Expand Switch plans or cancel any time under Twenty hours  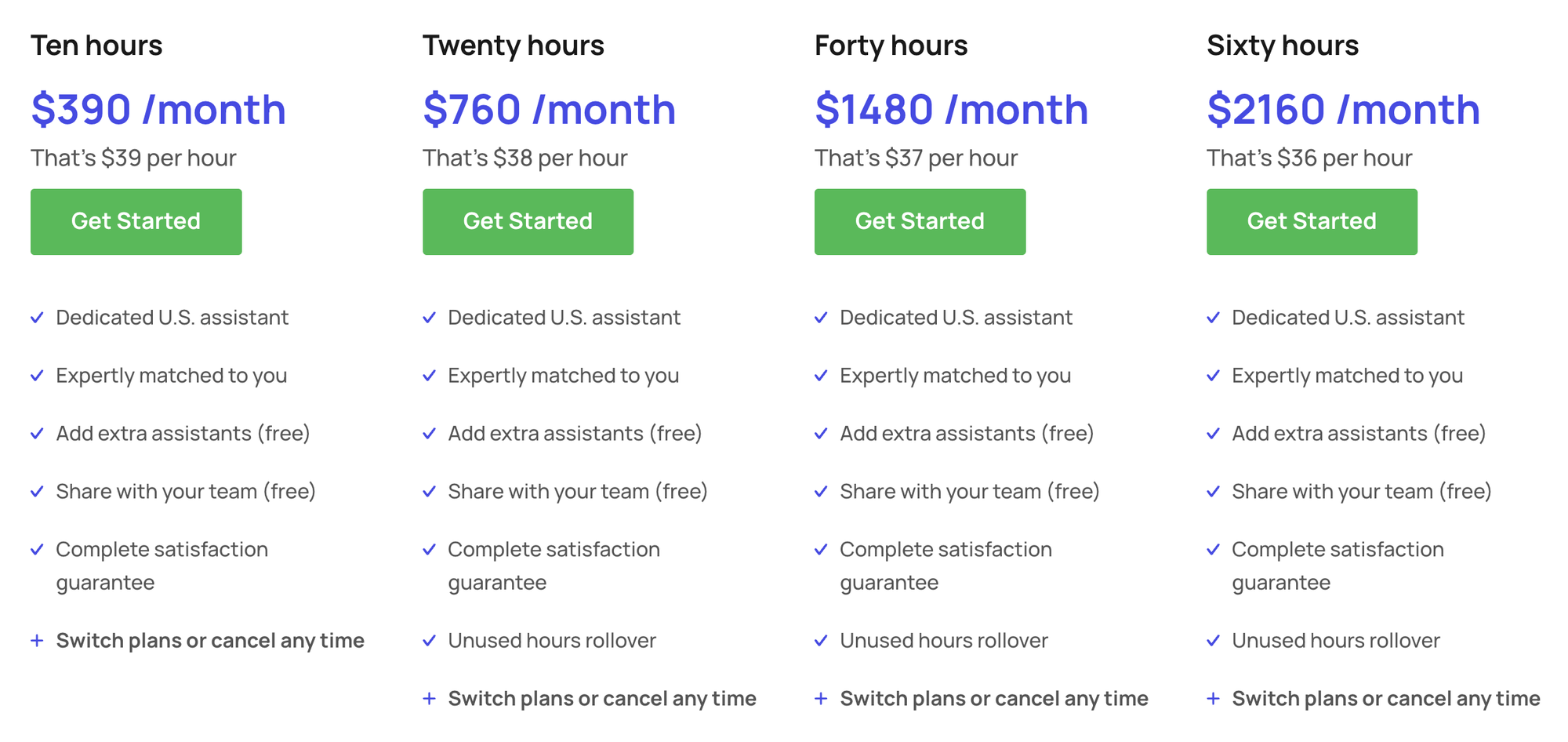point(429,698)
